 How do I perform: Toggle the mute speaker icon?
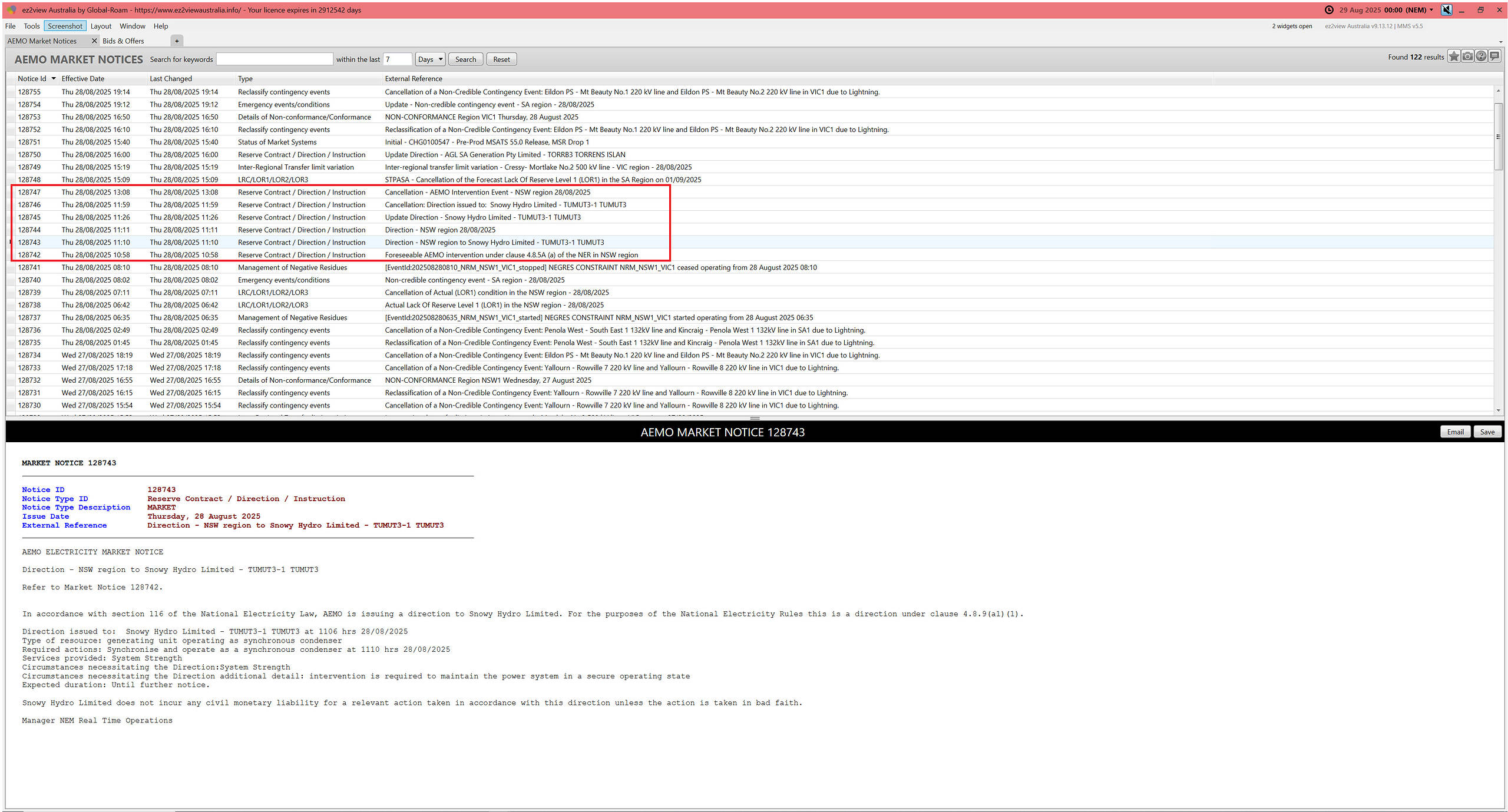point(1447,10)
